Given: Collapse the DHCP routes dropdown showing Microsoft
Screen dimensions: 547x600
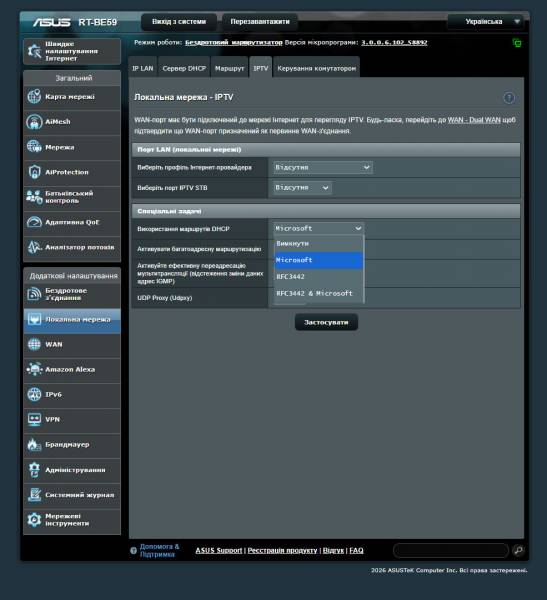Looking at the screenshot, I should tap(318, 228).
